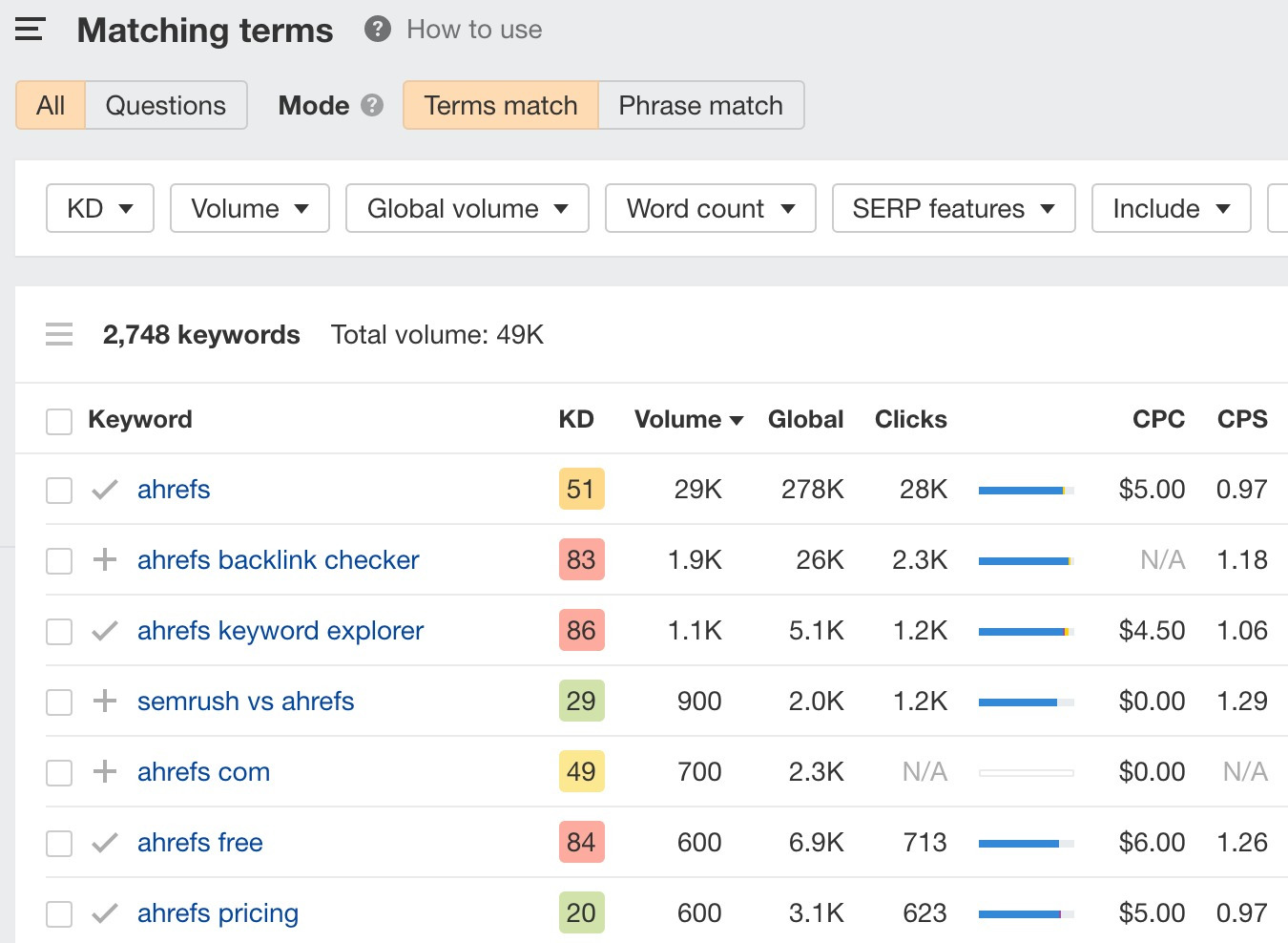Switch to Phrase match mode
The image size is (1288, 943).
click(x=700, y=105)
